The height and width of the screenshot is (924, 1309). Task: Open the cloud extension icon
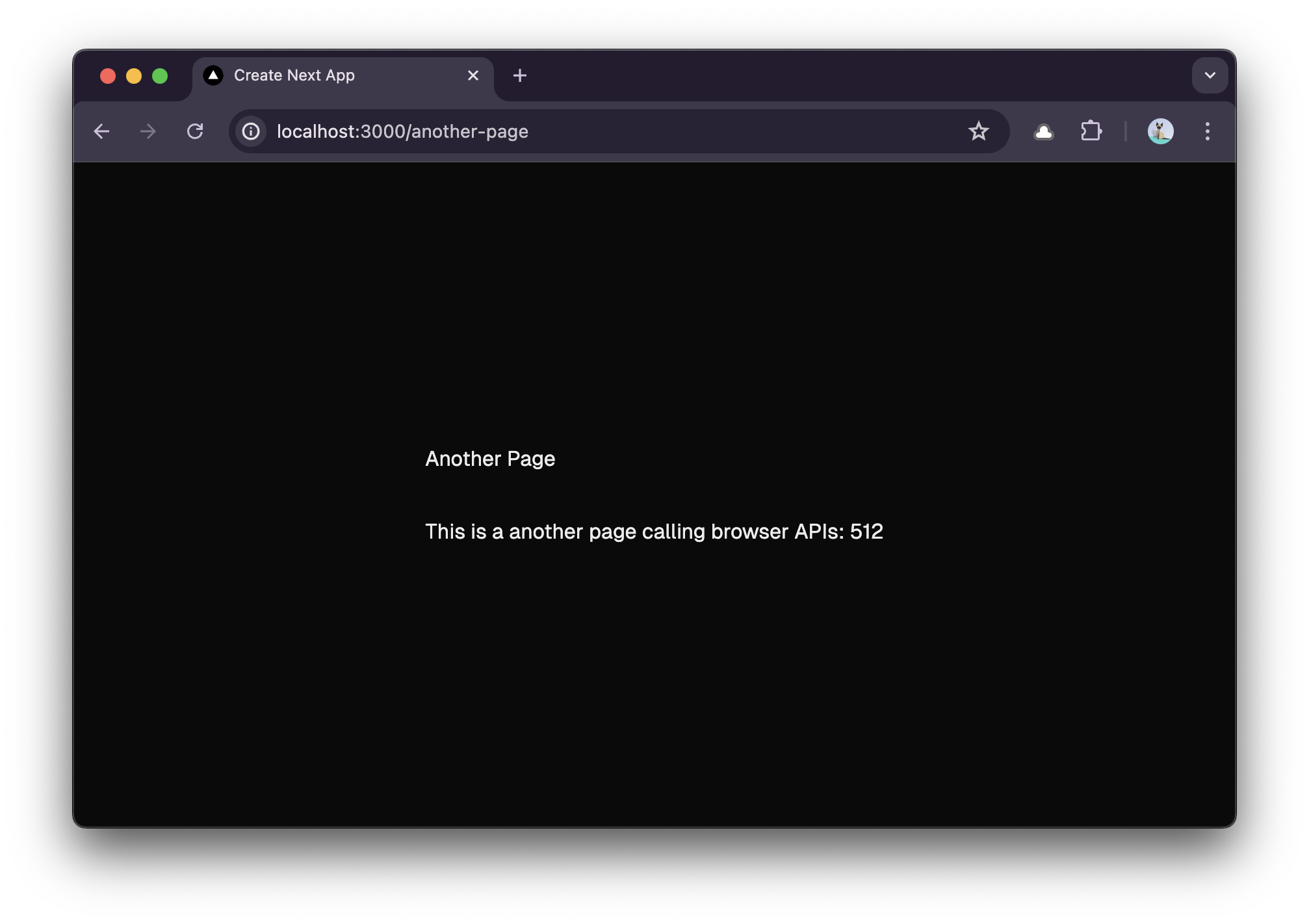tap(1043, 131)
